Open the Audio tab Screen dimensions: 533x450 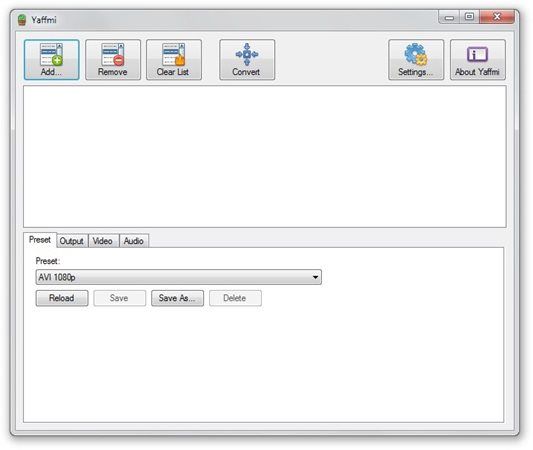point(134,241)
